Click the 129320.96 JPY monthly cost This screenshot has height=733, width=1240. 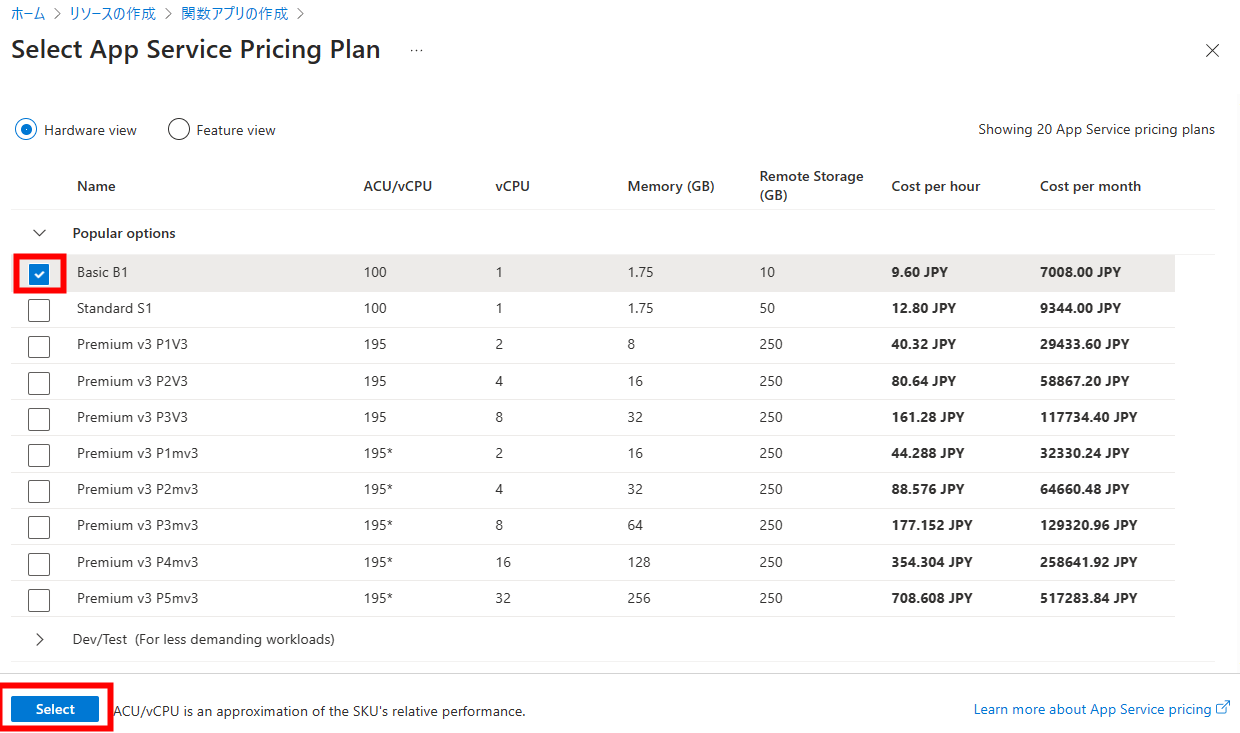coord(1089,525)
